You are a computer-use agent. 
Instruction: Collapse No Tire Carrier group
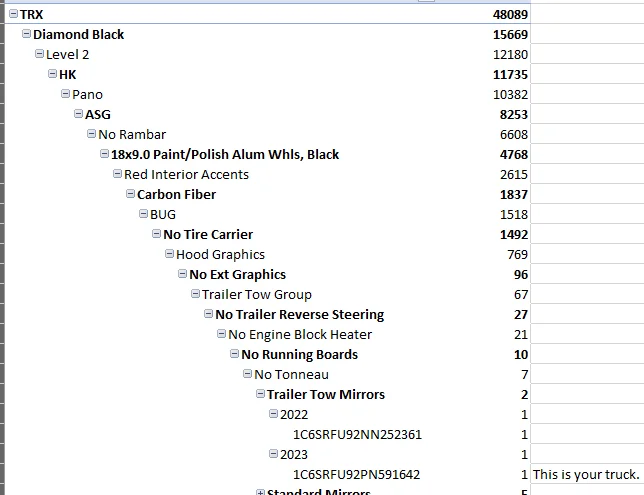click(x=156, y=233)
